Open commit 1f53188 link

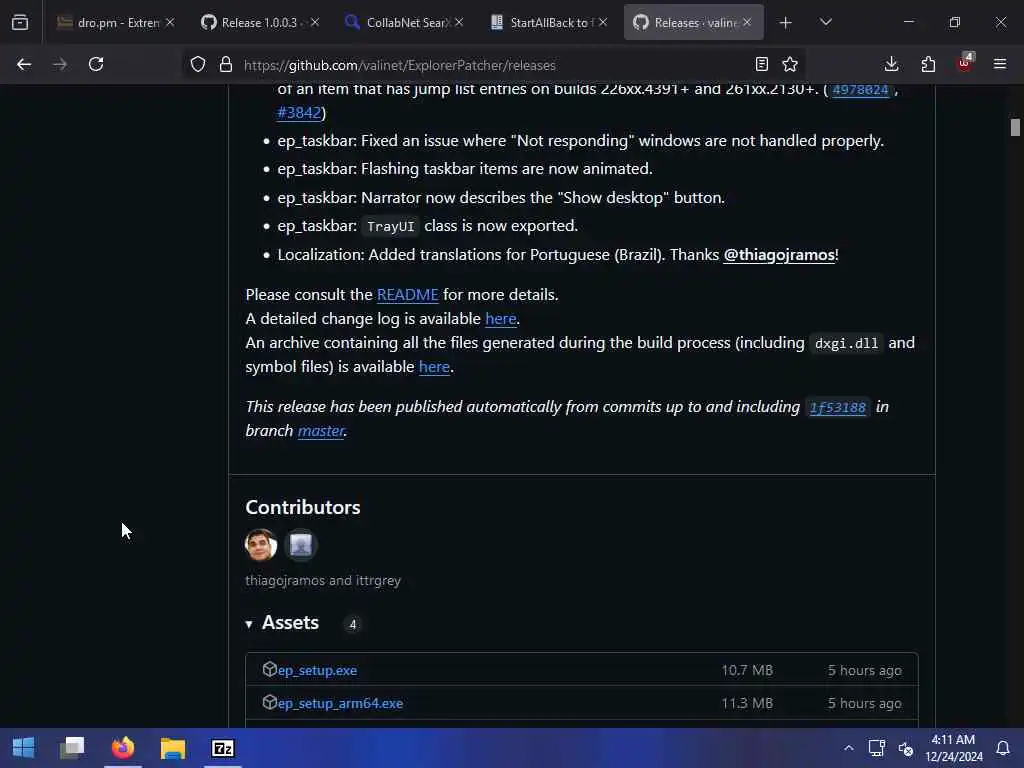(838, 408)
